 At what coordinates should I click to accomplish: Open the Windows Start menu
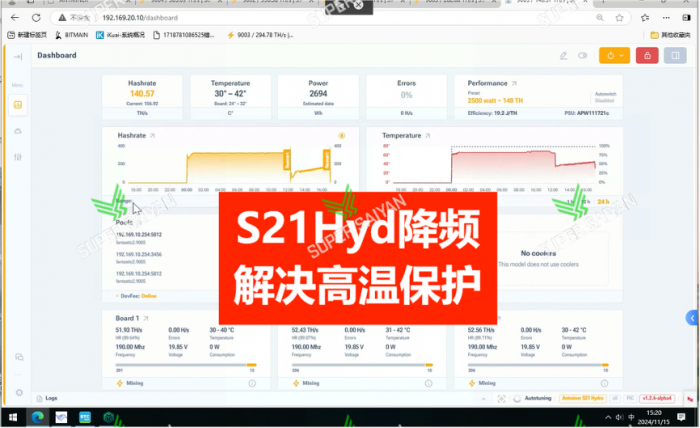tap(13, 417)
